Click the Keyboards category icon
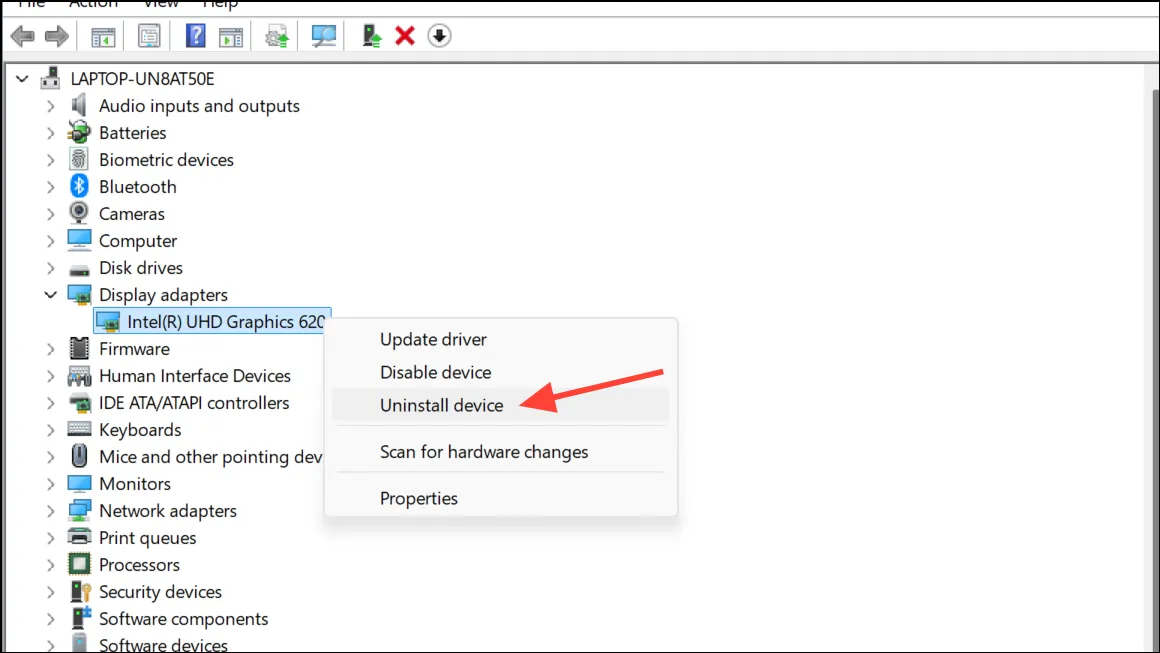 coord(79,429)
